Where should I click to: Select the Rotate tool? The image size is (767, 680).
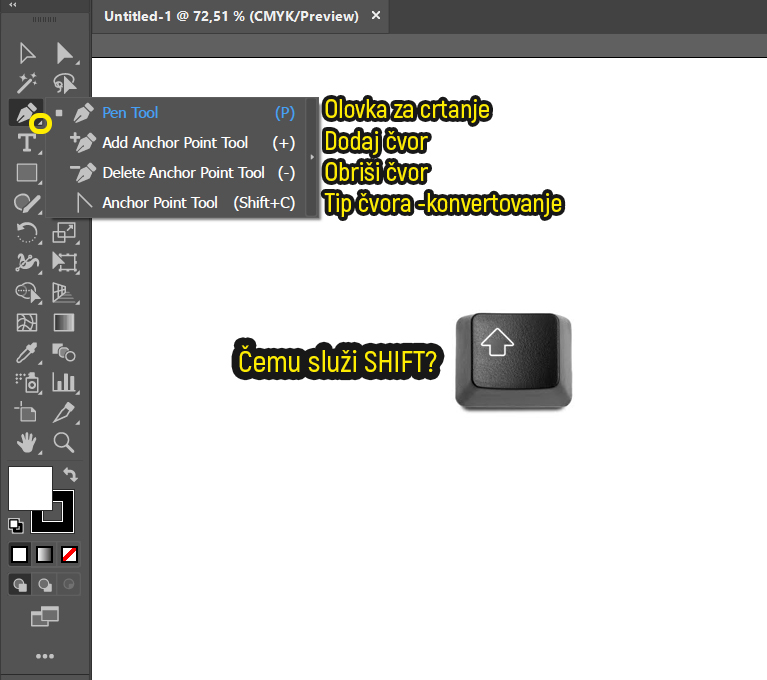click(x=27, y=233)
